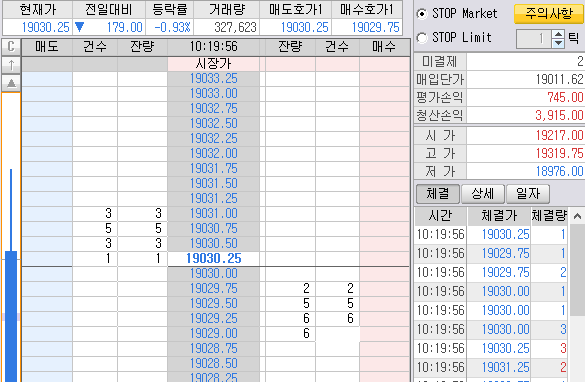This screenshot has height=382, width=585.
Task: Click price row 19031.00 in ladder
Action: (x=213, y=213)
